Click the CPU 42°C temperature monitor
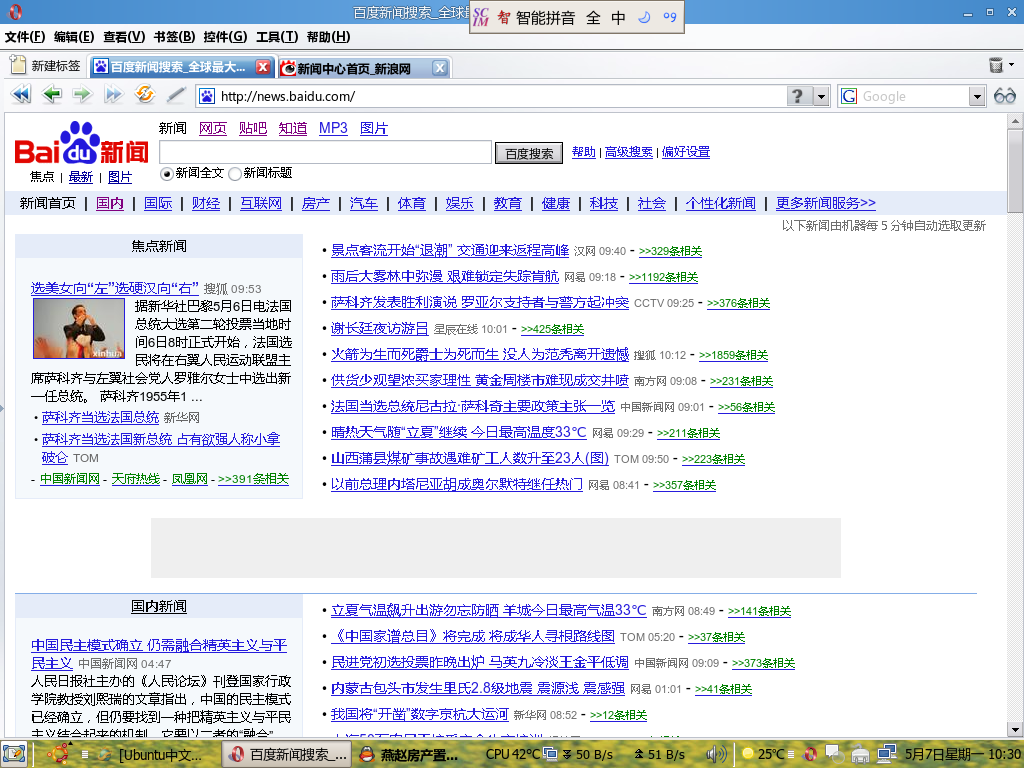Viewport: 1024px width, 768px height. pyautogui.click(x=513, y=754)
